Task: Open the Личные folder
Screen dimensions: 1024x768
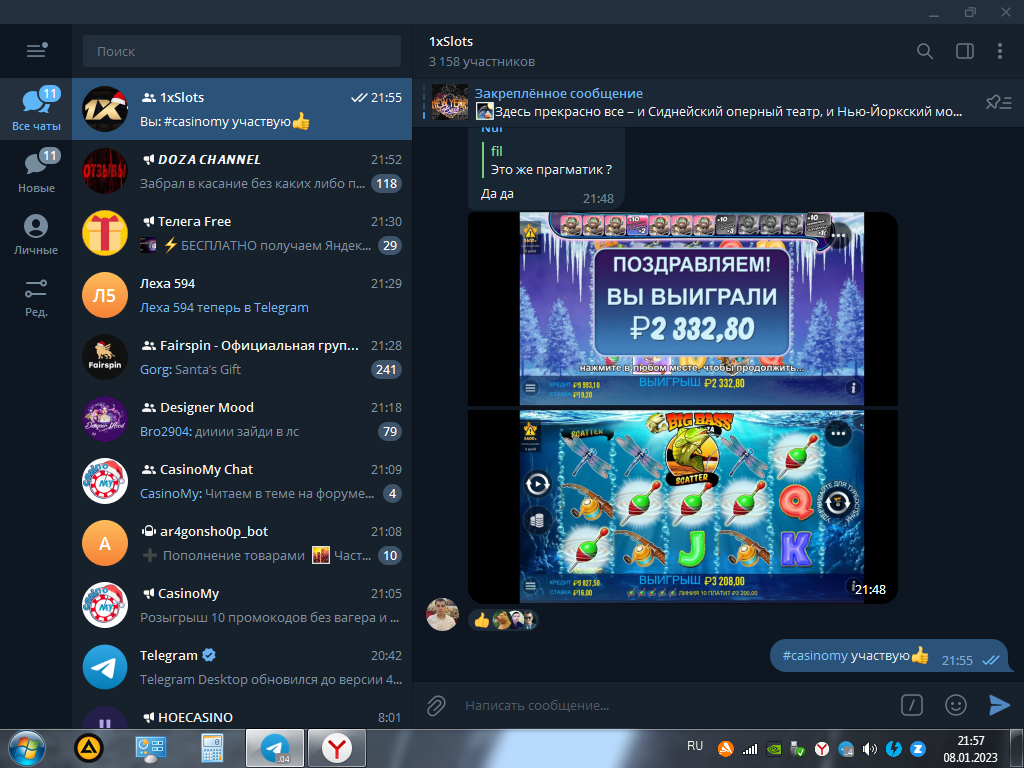Action: click(36, 234)
